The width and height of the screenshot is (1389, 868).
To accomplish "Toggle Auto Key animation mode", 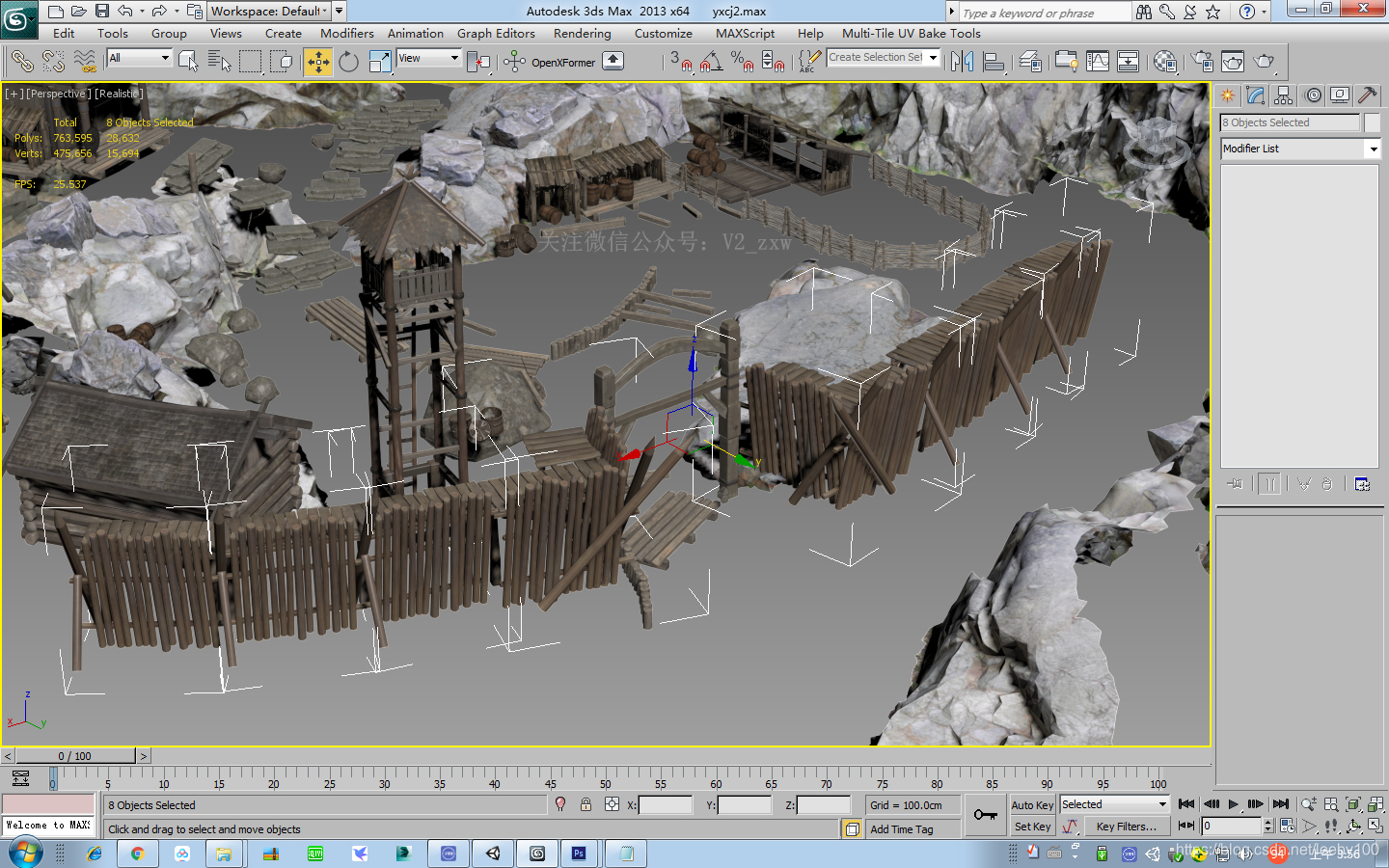I will pos(1032,804).
